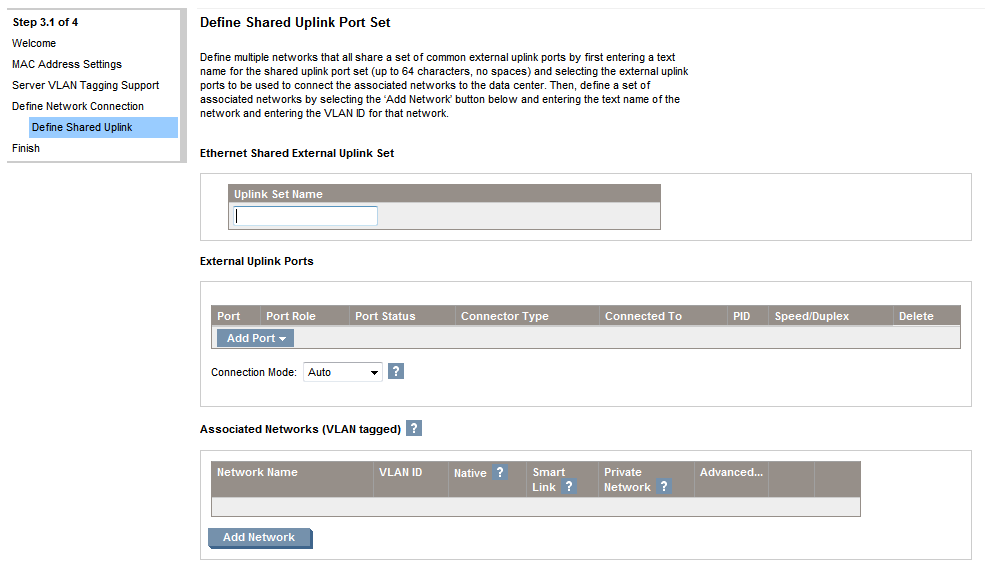Open the Add Port dropdown
This screenshot has width=985, height=569.
coord(255,338)
